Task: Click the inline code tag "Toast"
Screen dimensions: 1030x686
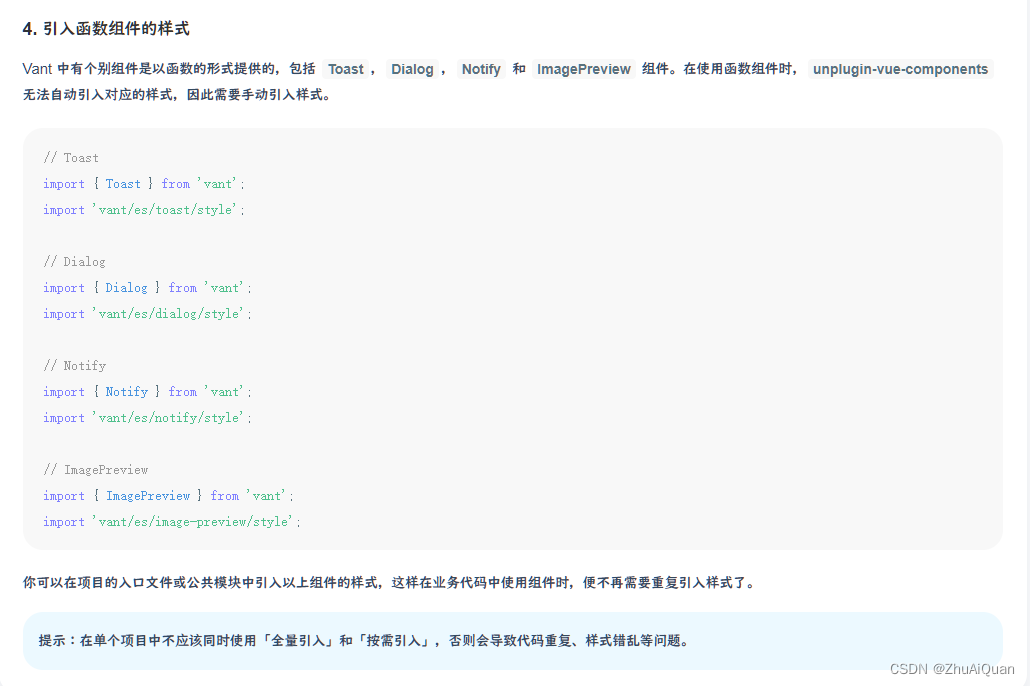Action: pos(346,69)
